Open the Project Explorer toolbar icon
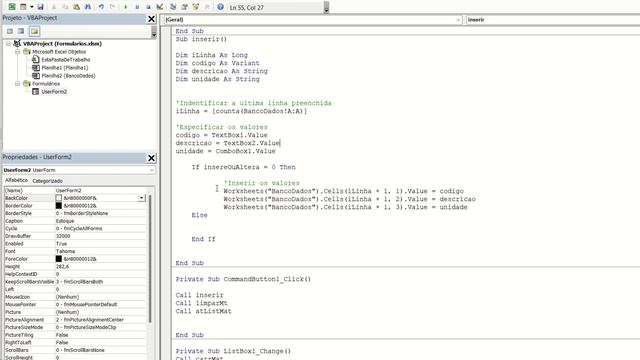Screen dimensions: 640x360 point(173,7)
